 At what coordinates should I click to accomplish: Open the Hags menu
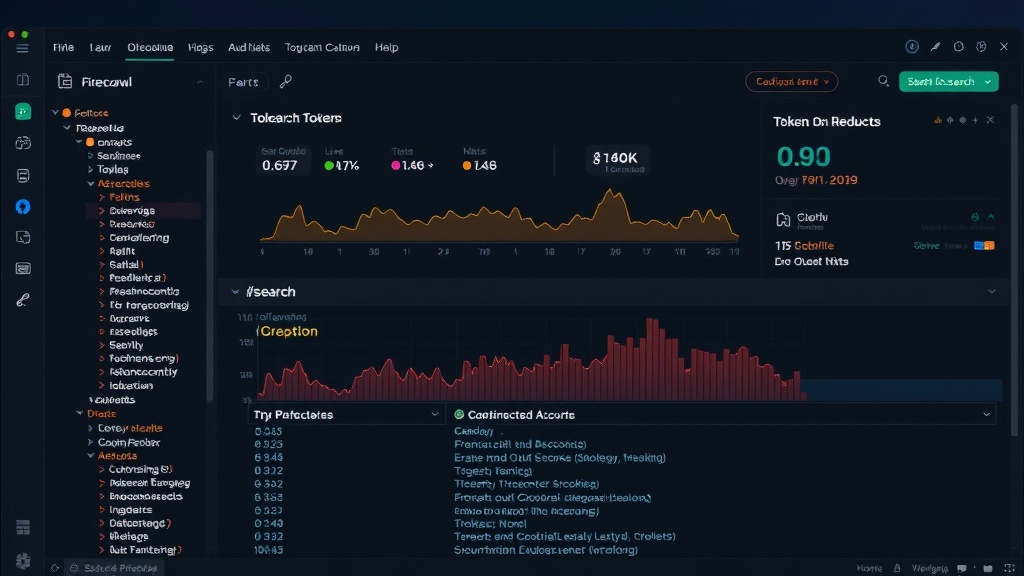coord(200,48)
